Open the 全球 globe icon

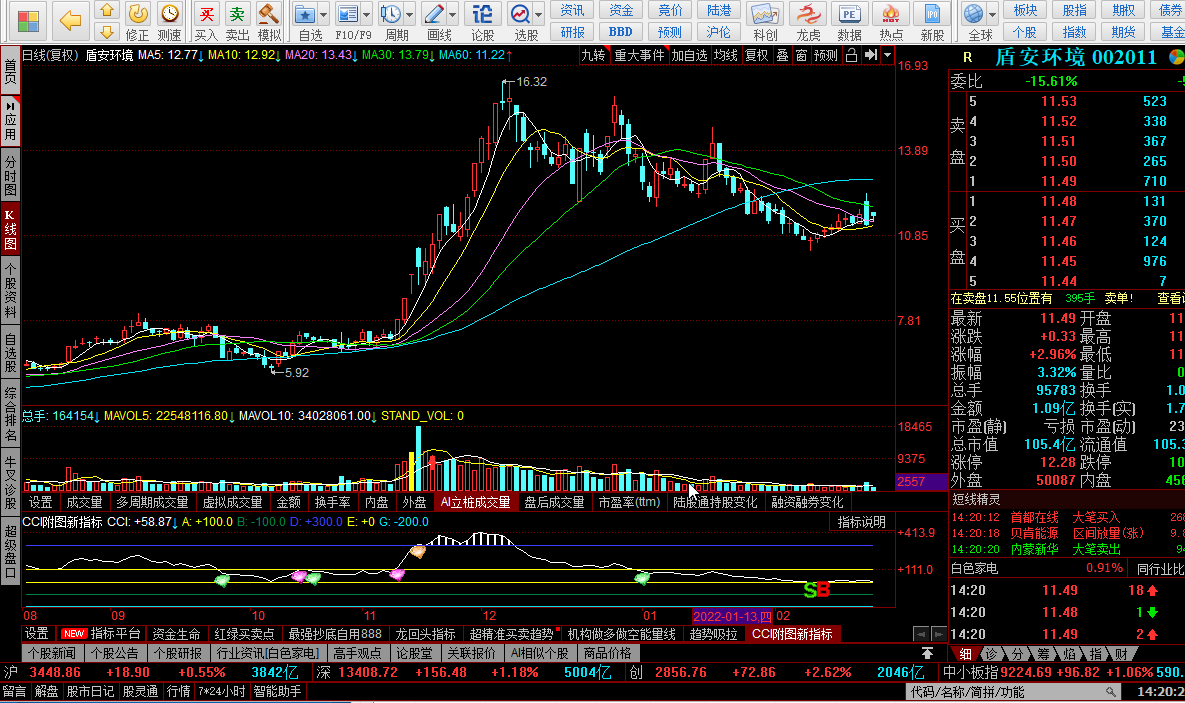973,14
